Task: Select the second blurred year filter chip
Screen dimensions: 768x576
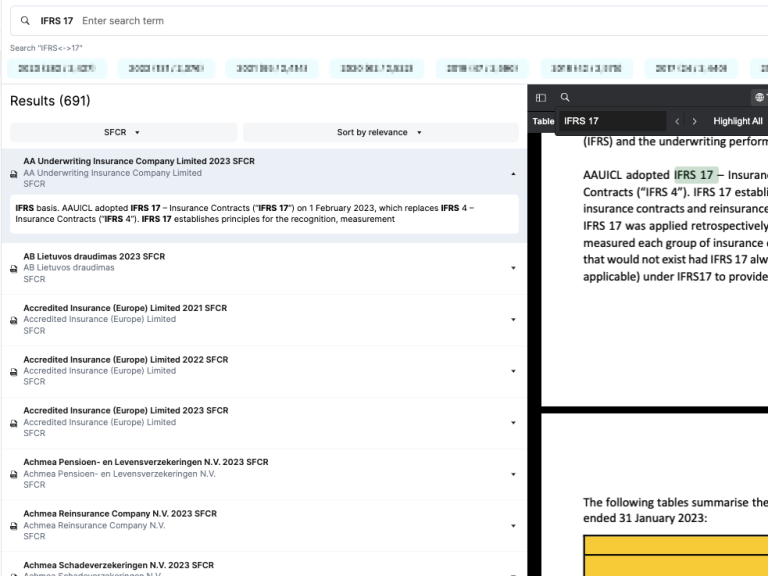Action: [166, 69]
